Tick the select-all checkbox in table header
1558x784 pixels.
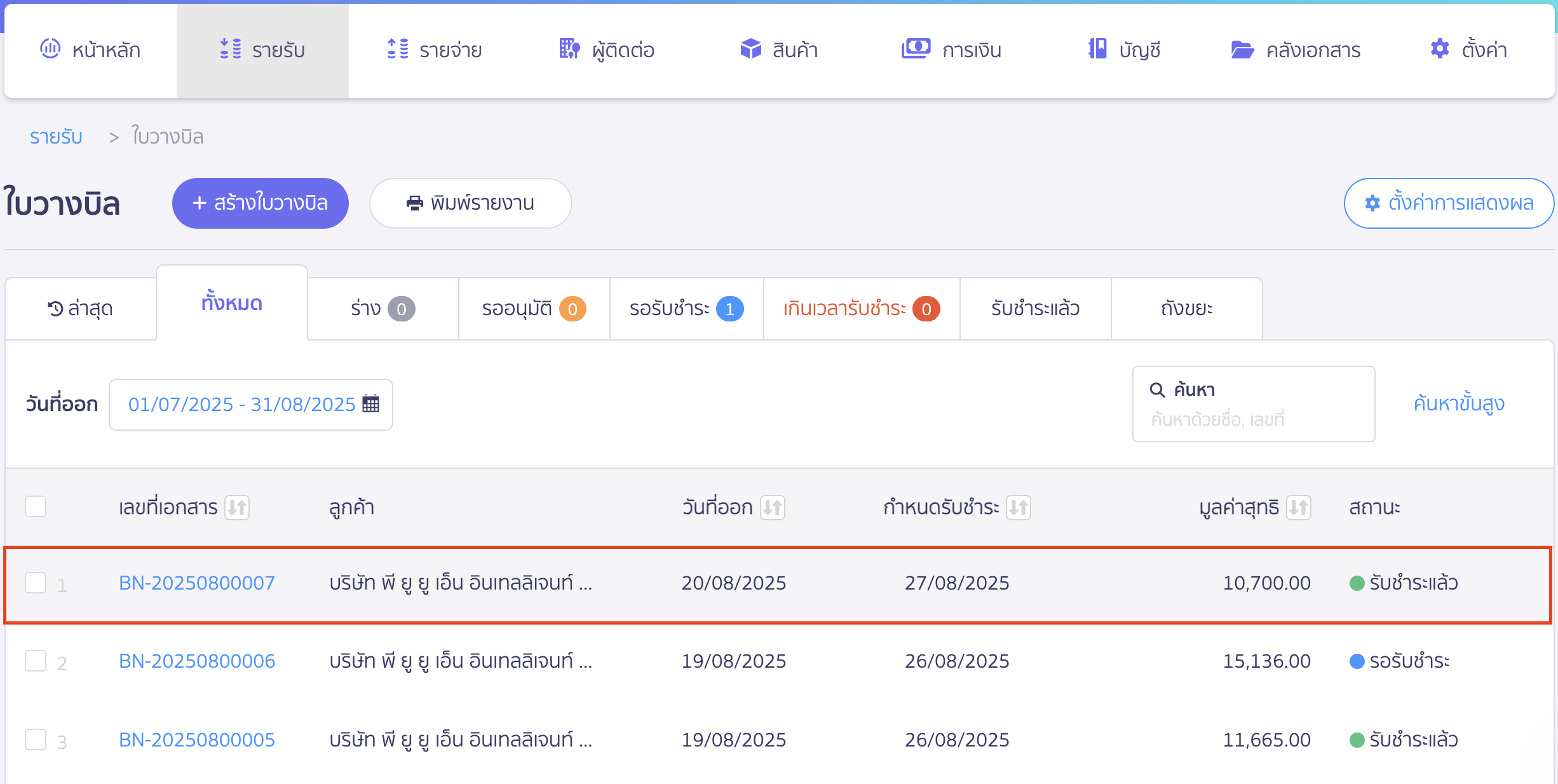pyautogui.click(x=36, y=507)
